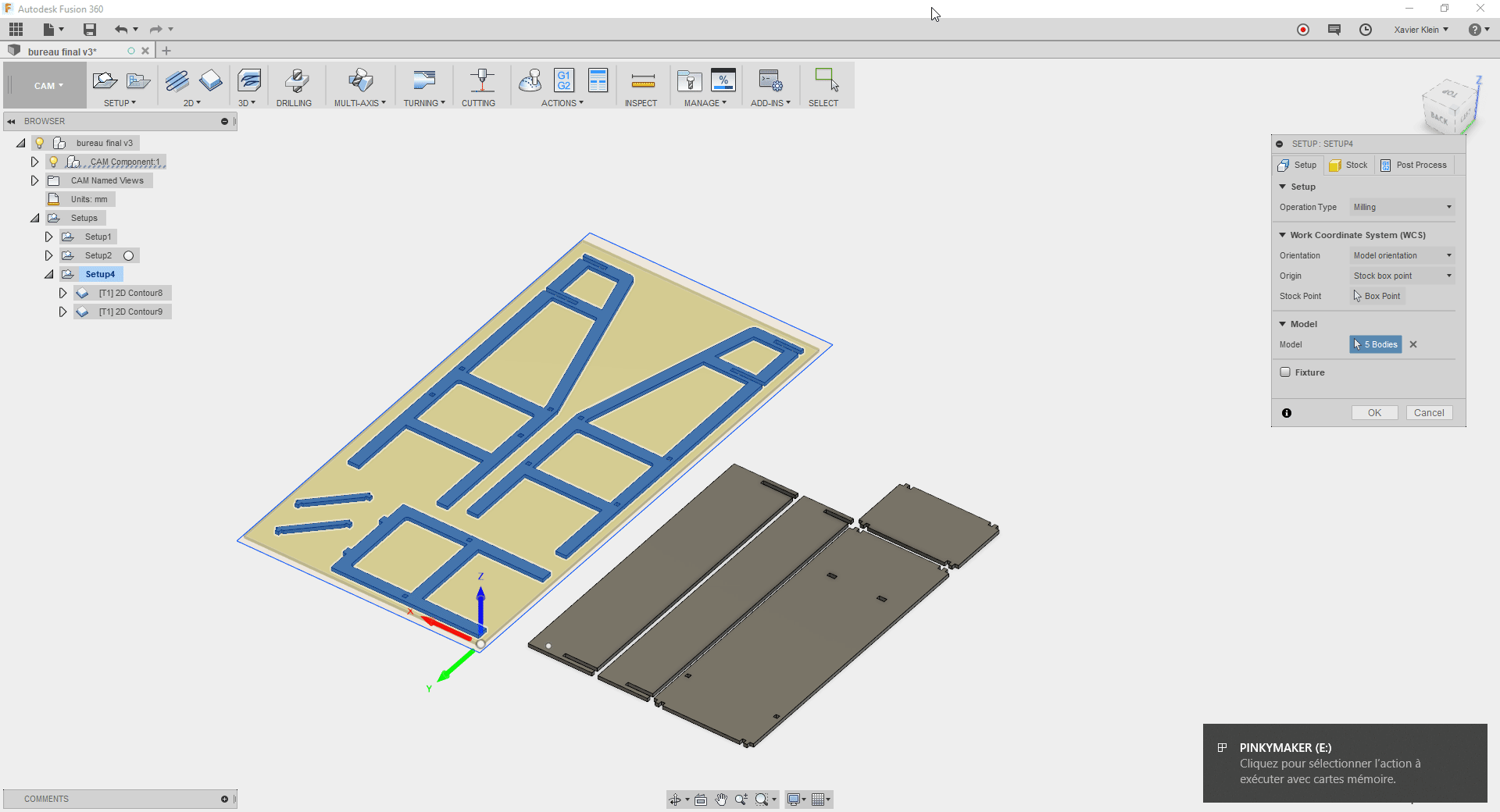
Task: Open the Job Status clock icon
Action: pyautogui.click(x=1365, y=30)
